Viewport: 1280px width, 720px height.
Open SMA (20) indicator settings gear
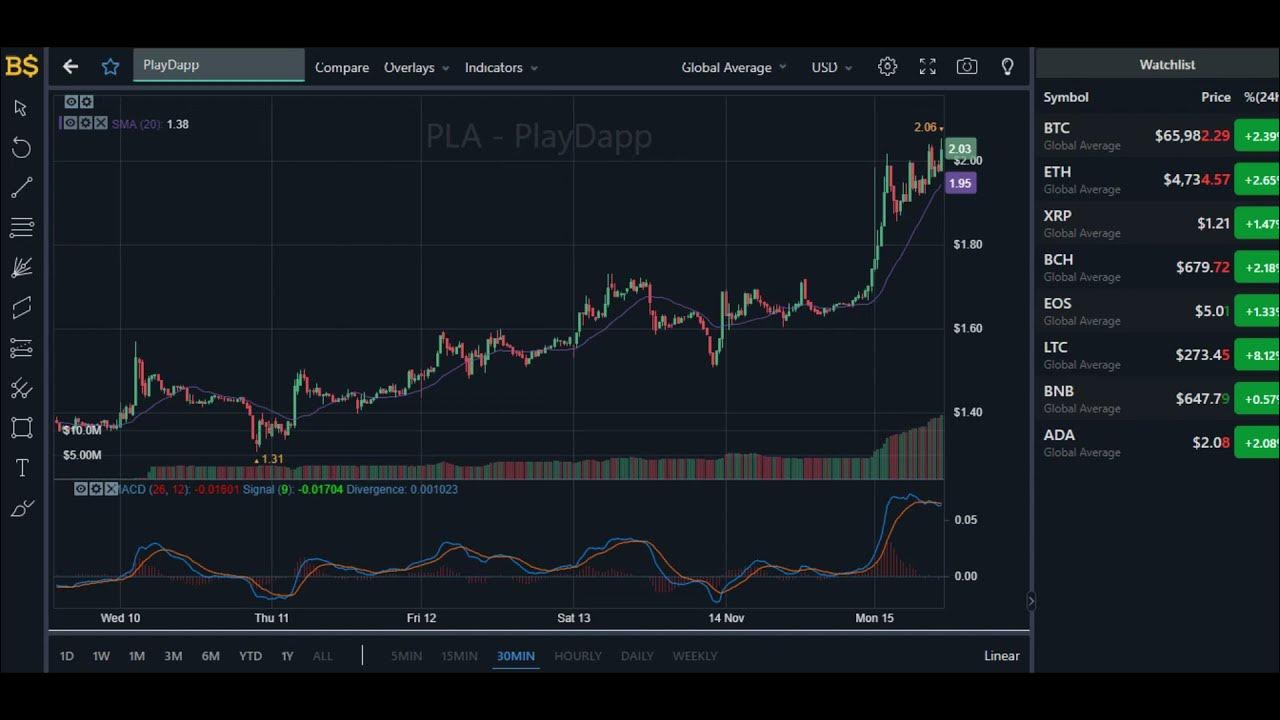[86, 123]
